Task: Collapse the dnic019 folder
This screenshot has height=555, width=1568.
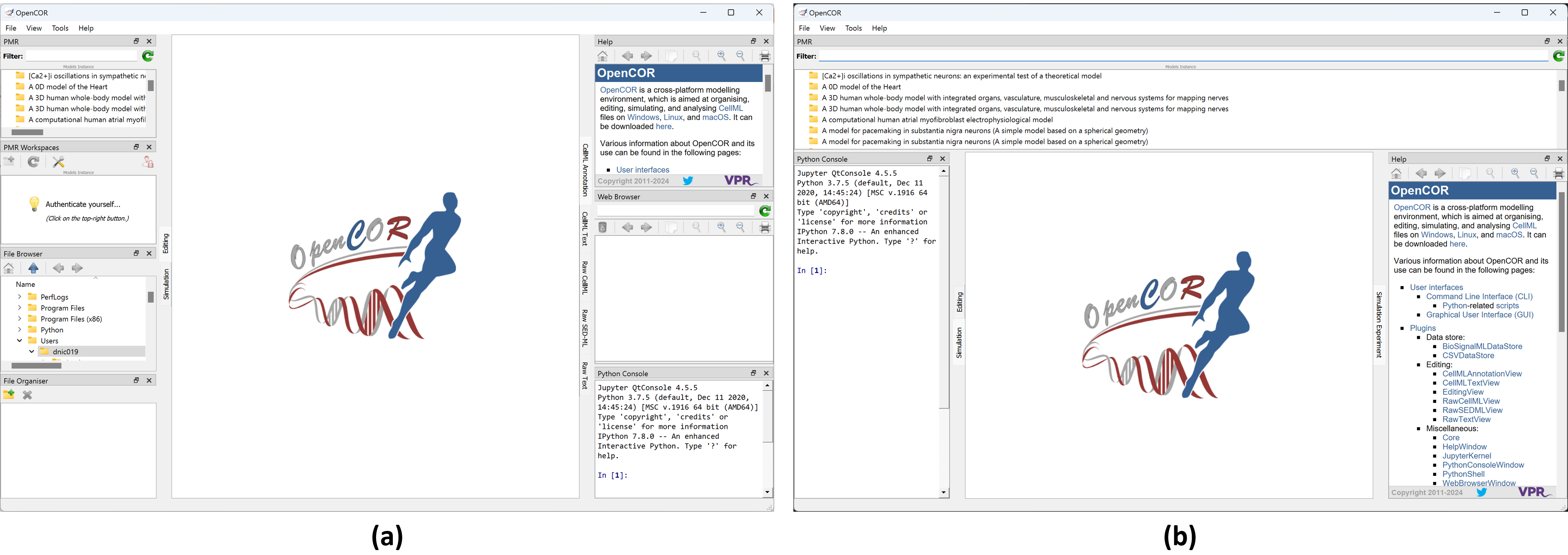Action: pos(32,352)
